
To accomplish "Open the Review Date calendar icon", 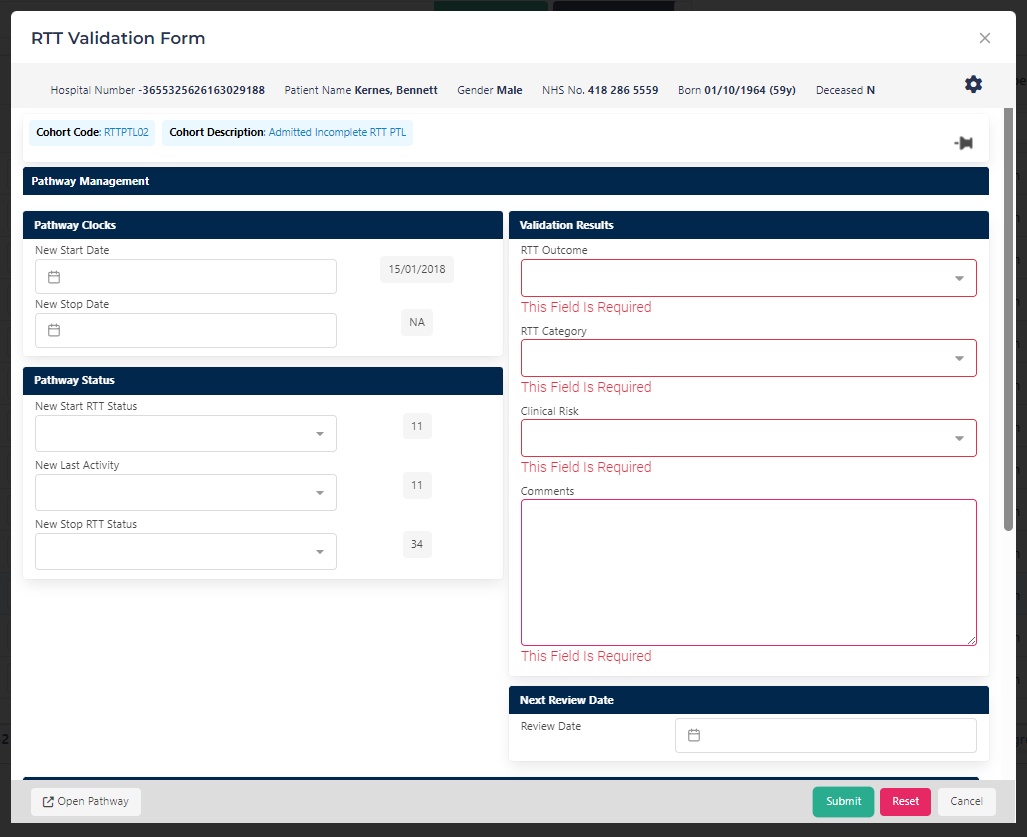I will 694,735.
